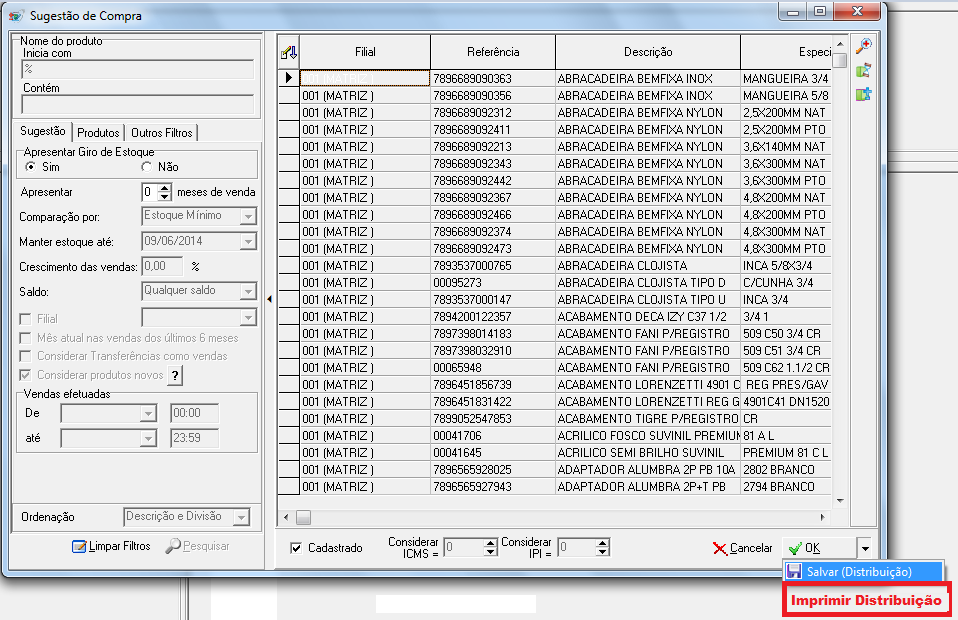Image resolution: width=958 pixels, height=620 pixels.
Task: Click reference 7899052547853 cell
Action: [x=492, y=419]
